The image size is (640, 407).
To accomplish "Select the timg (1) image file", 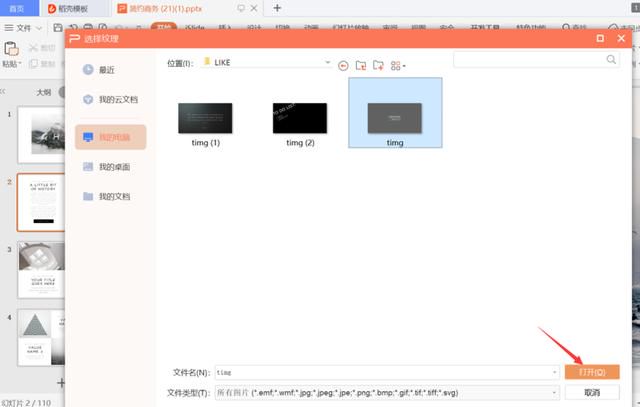I will pos(205,124).
